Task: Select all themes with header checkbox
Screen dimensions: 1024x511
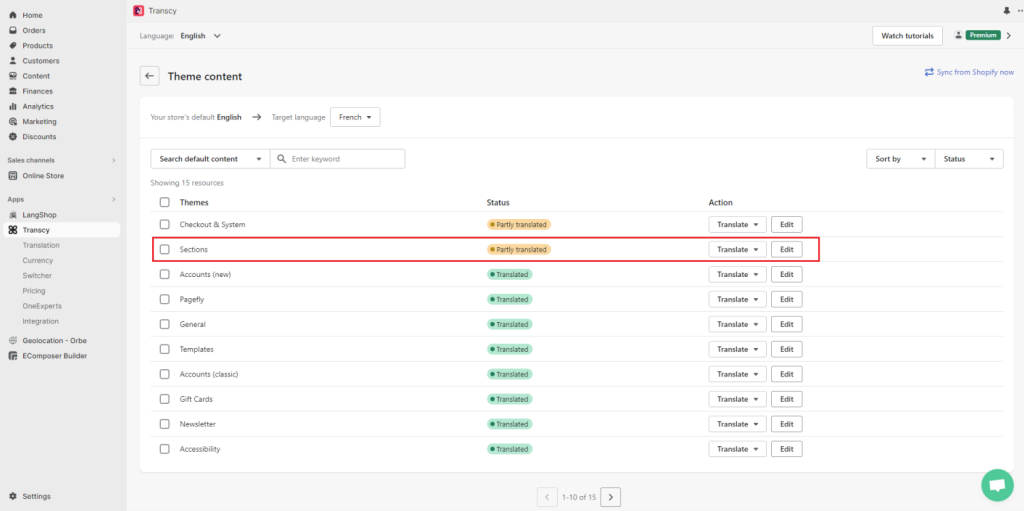Action: 165,203
